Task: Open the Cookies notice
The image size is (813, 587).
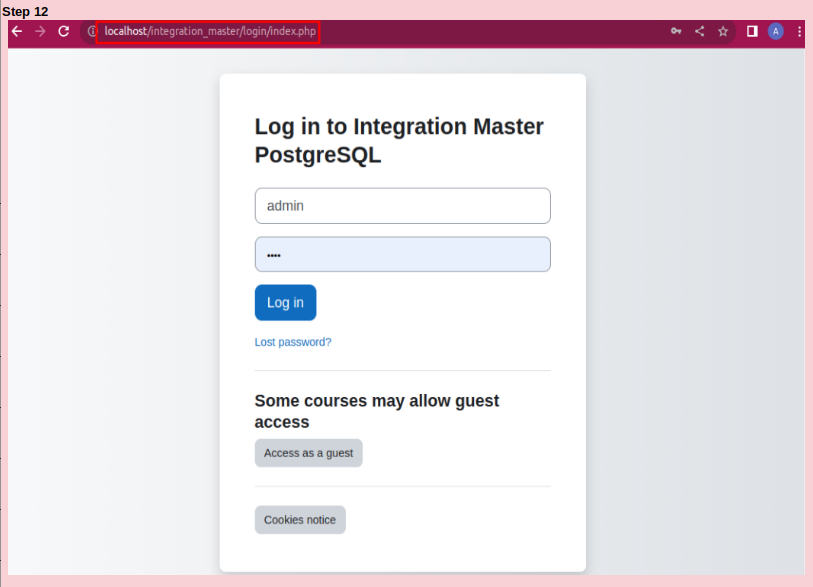Action: tap(300, 520)
